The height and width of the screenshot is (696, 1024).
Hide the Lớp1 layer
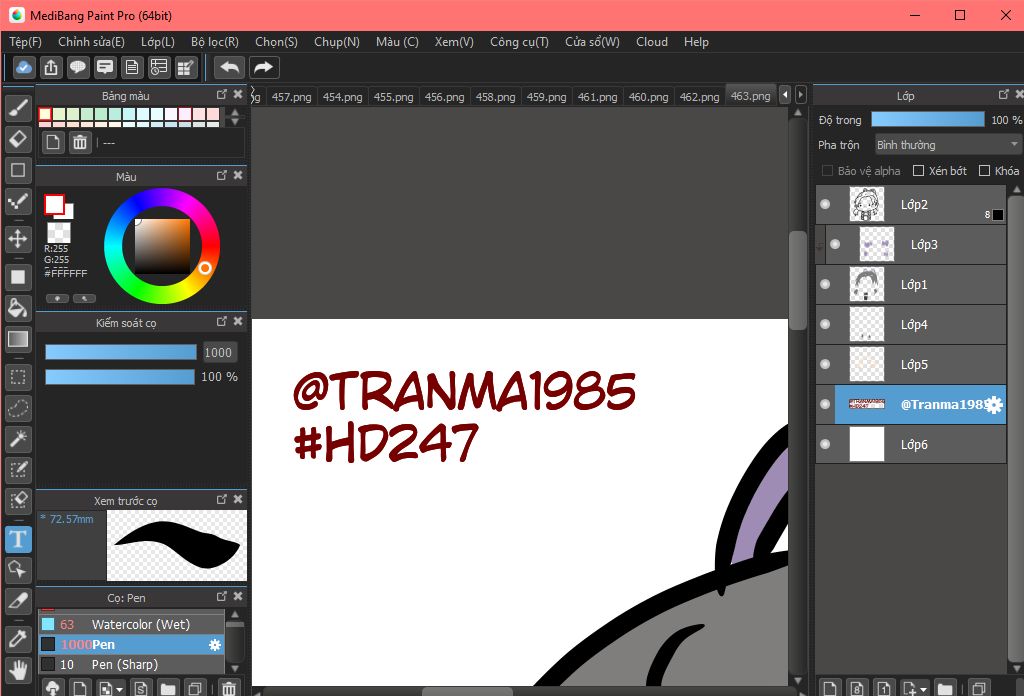point(825,284)
